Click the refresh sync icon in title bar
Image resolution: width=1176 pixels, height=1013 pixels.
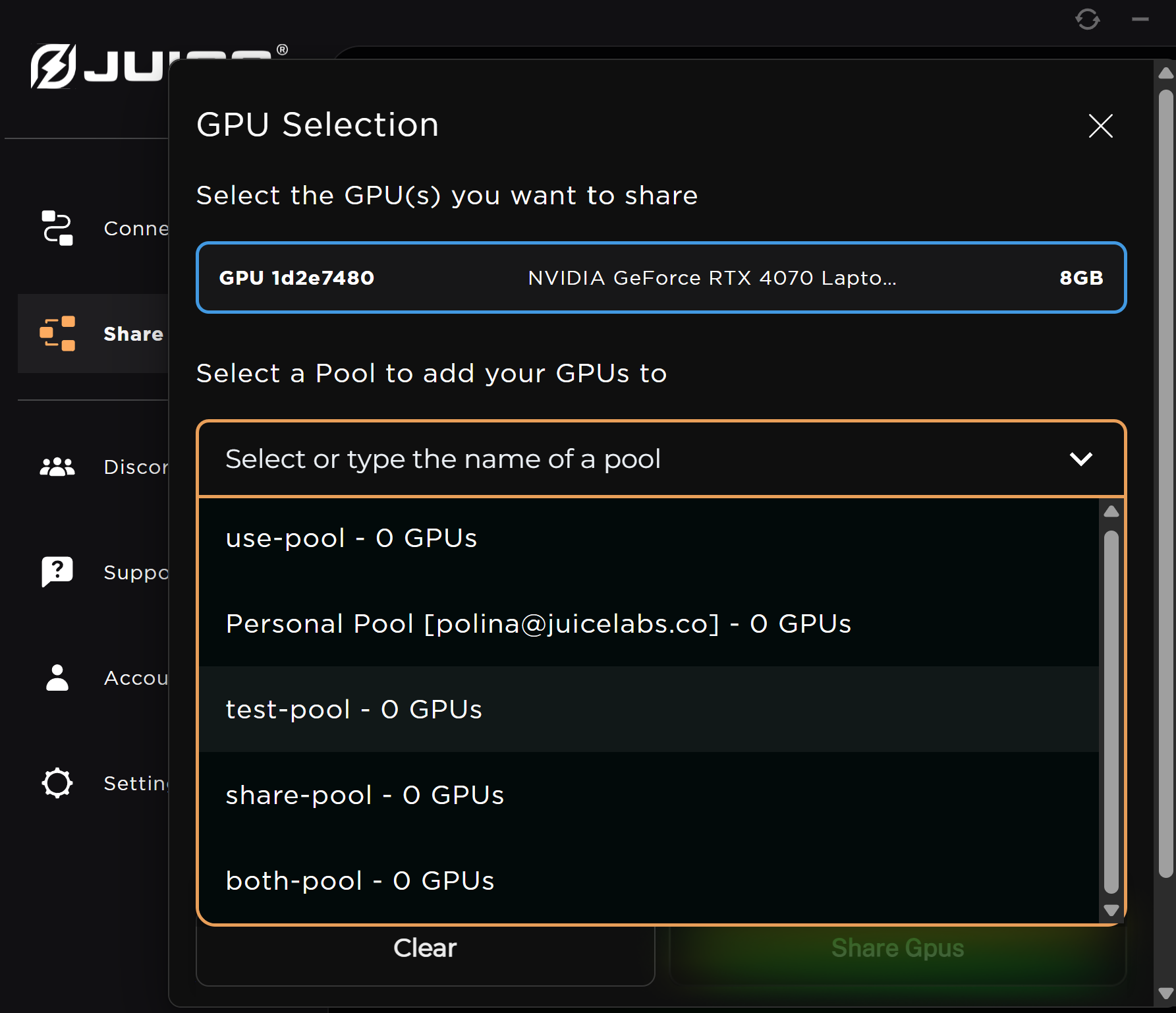tap(1088, 19)
